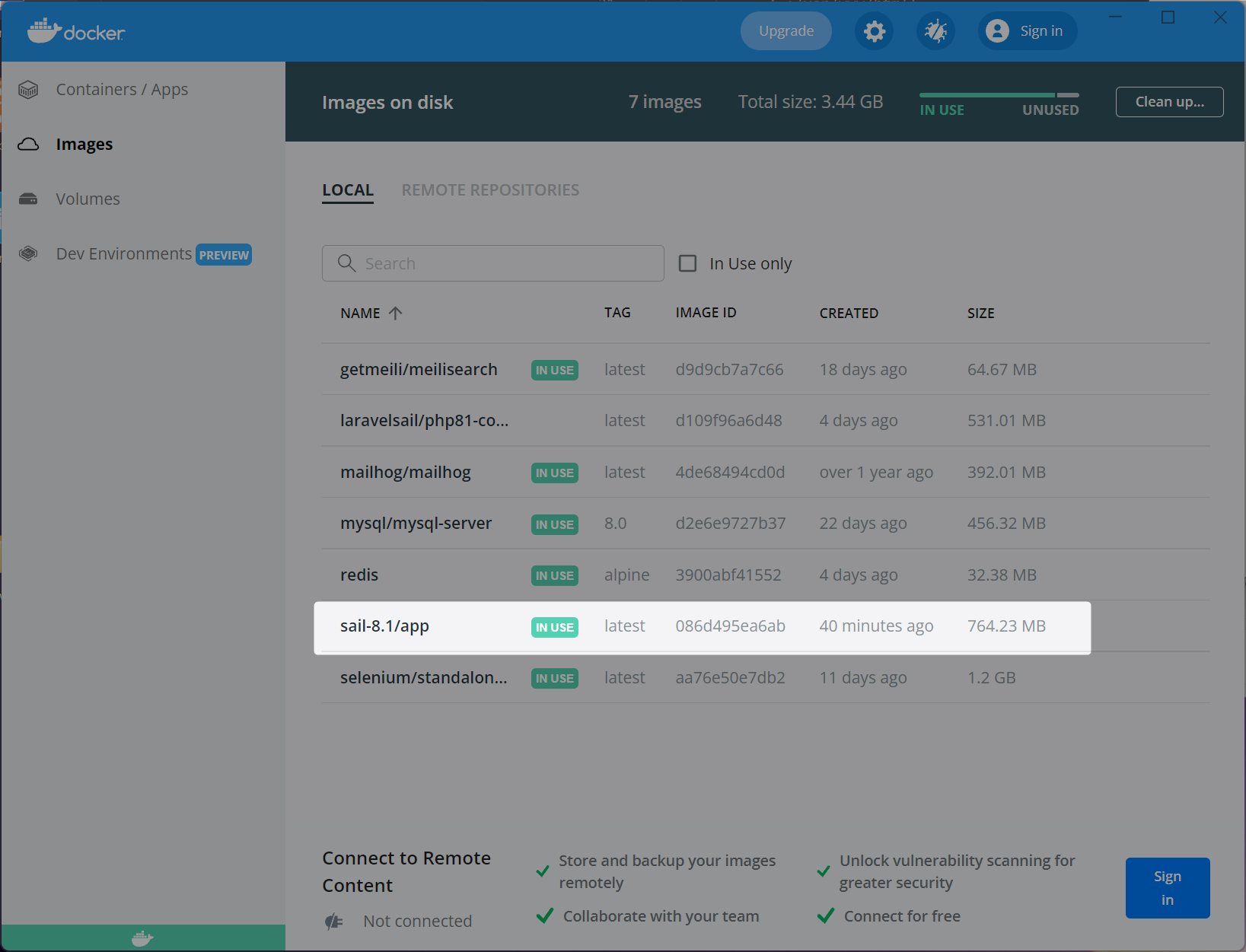Focus the image Search field
Viewport: 1246px width, 952px height.
click(x=493, y=263)
